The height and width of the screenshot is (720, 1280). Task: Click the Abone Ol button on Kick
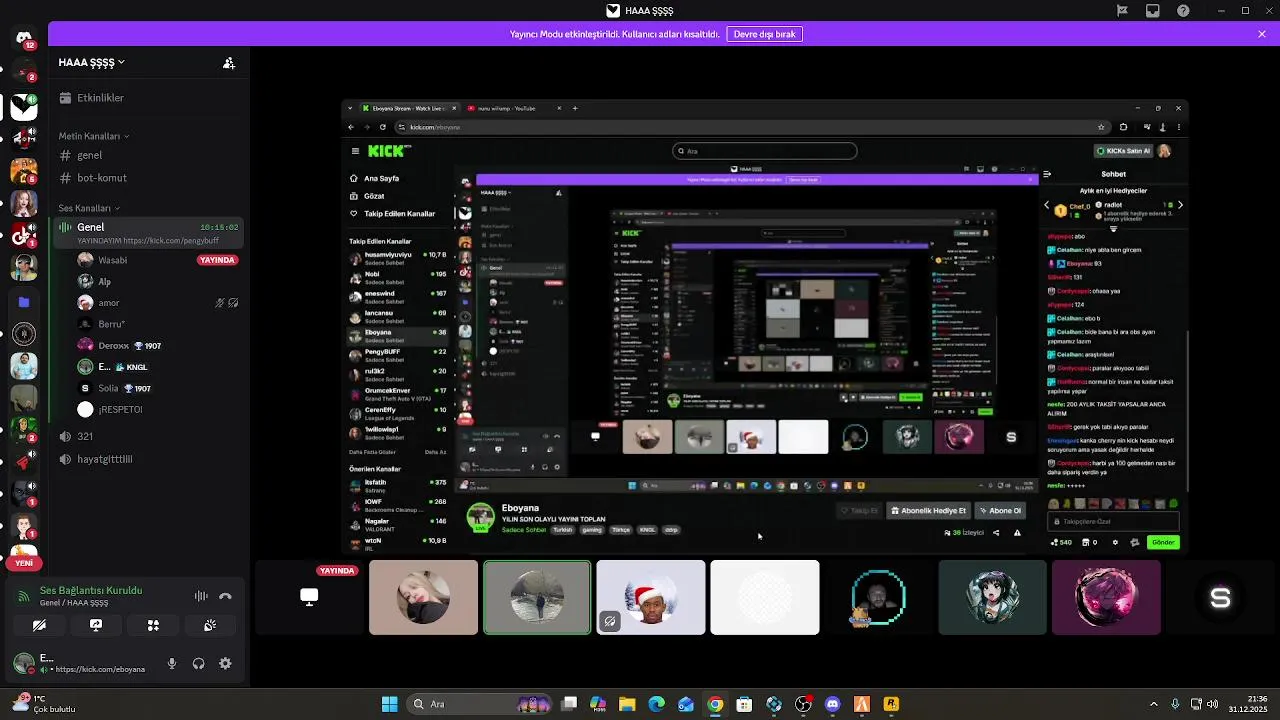tap(1000, 511)
